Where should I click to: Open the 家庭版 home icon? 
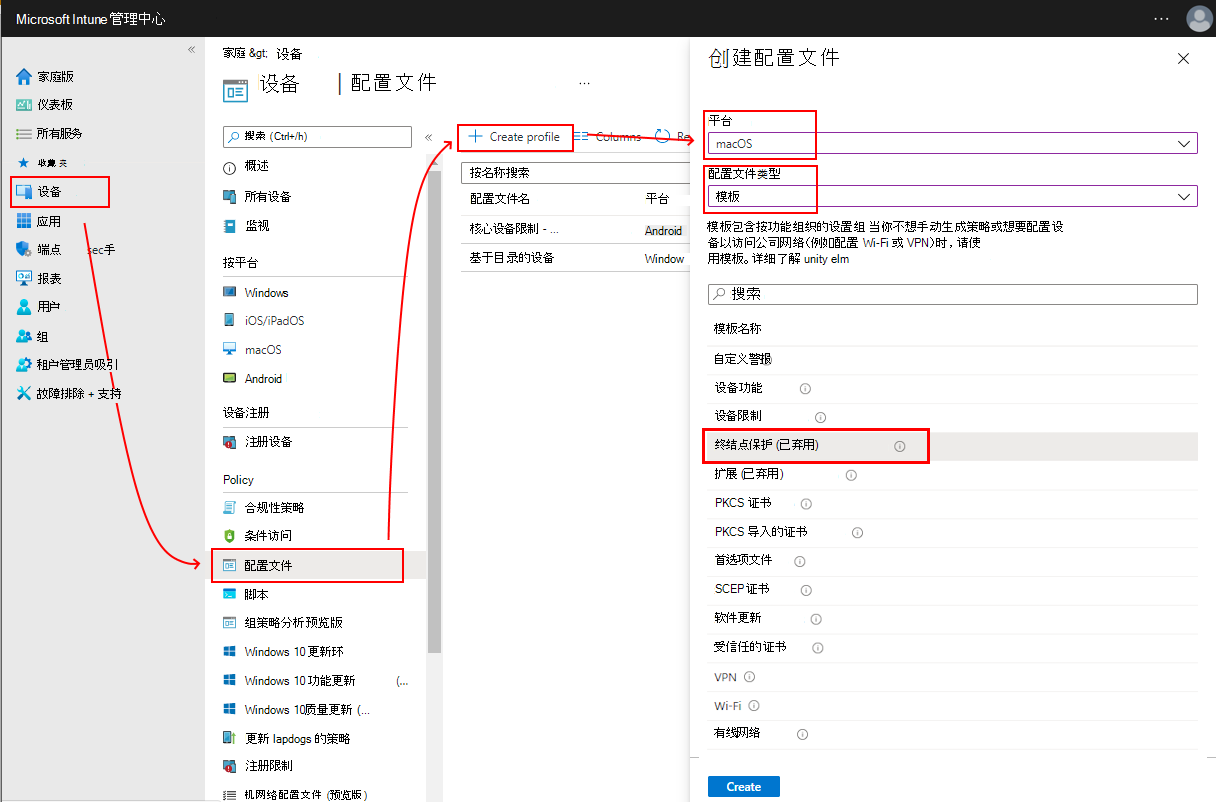[x=24, y=76]
